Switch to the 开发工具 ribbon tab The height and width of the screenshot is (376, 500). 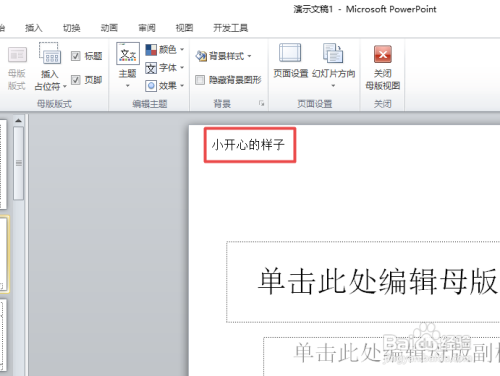pos(231,28)
